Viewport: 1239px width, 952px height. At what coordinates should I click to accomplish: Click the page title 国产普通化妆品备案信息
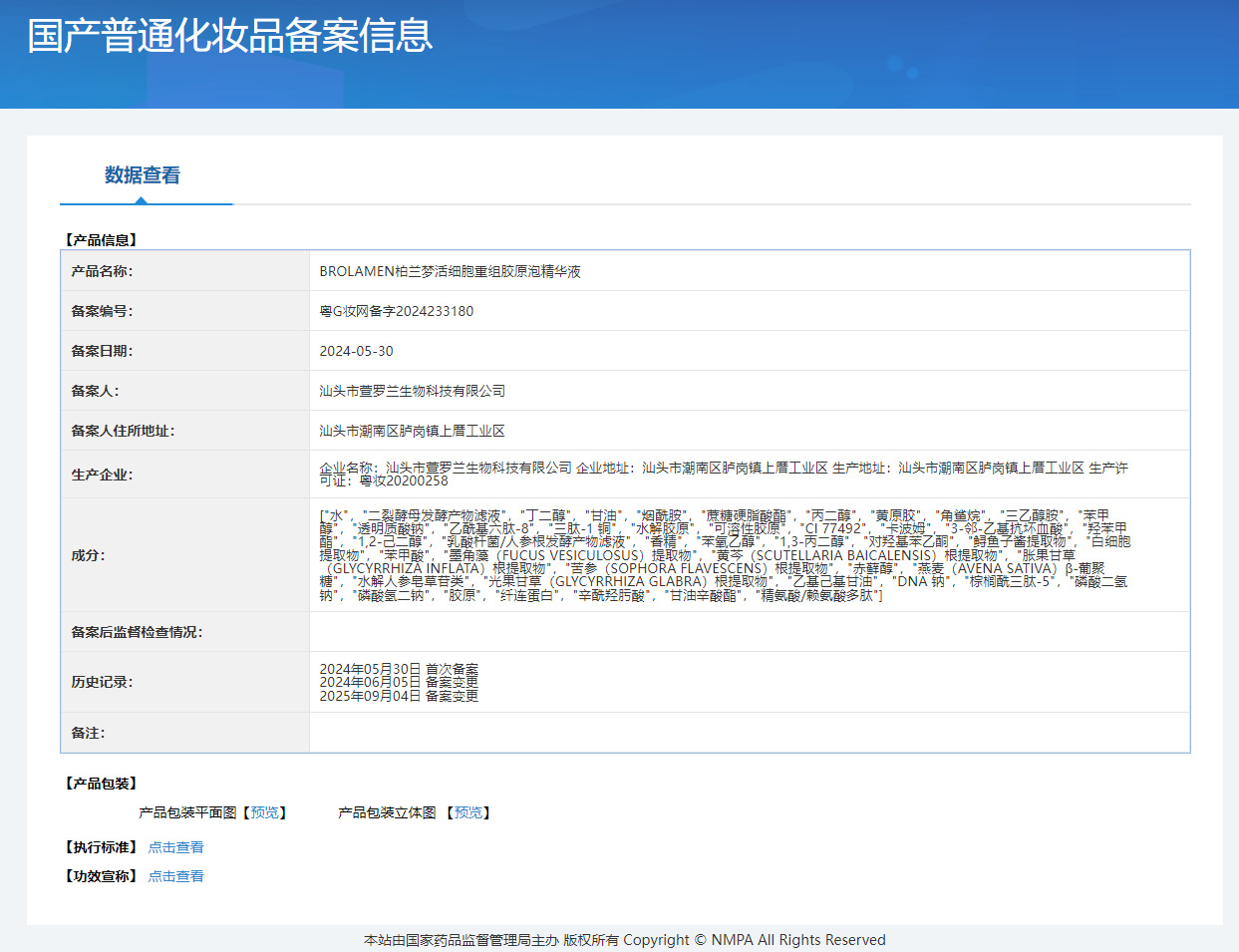[x=230, y=36]
